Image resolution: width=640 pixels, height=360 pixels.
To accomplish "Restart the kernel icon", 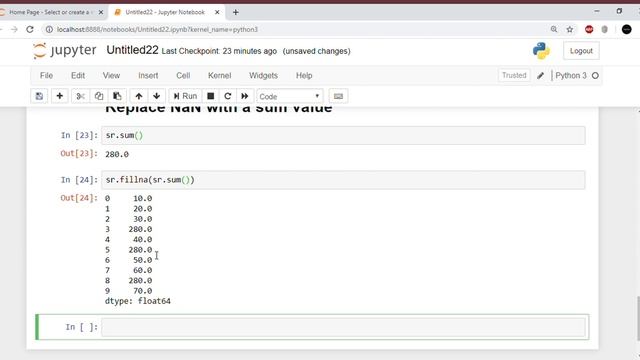I will (228, 96).
